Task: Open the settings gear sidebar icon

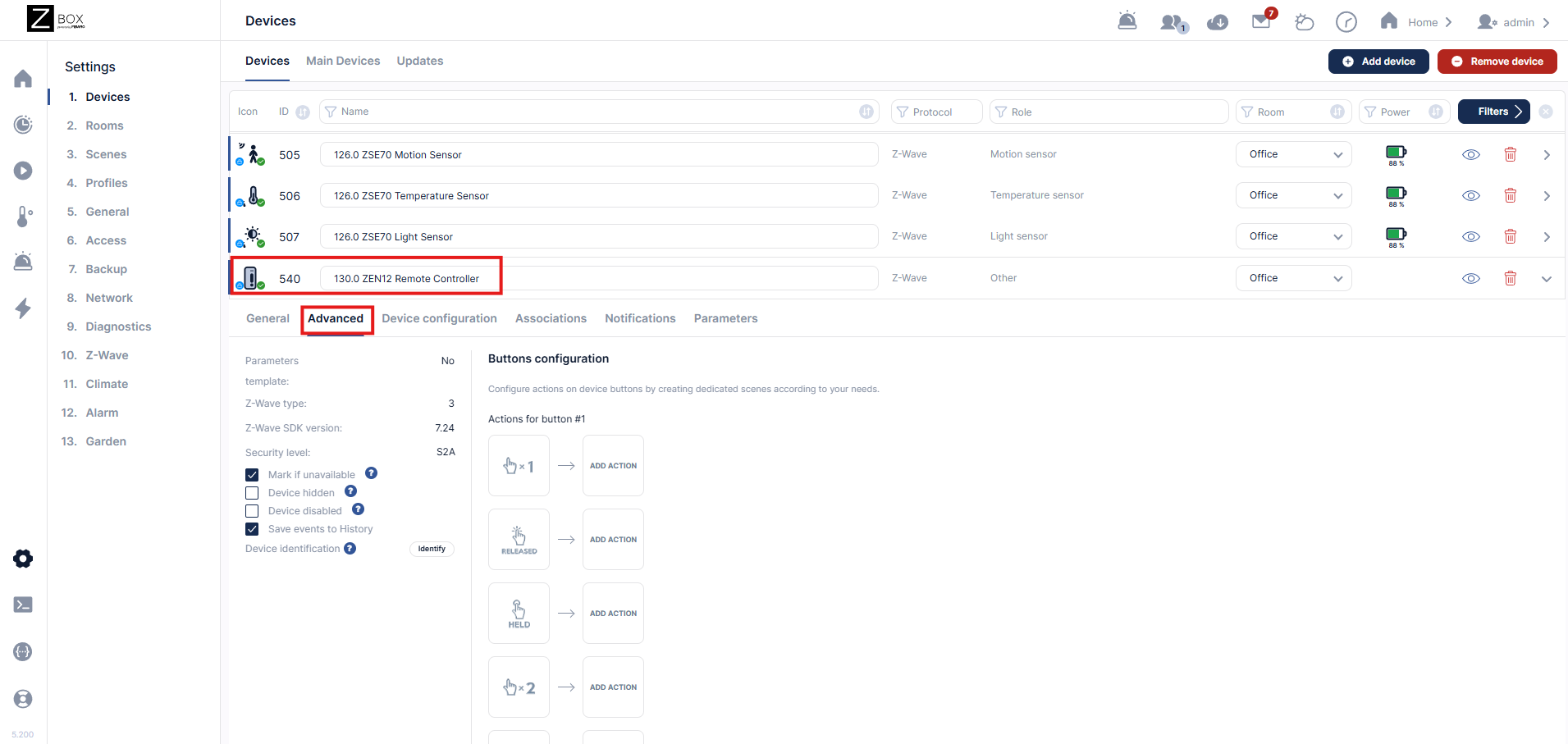Action: click(x=23, y=559)
